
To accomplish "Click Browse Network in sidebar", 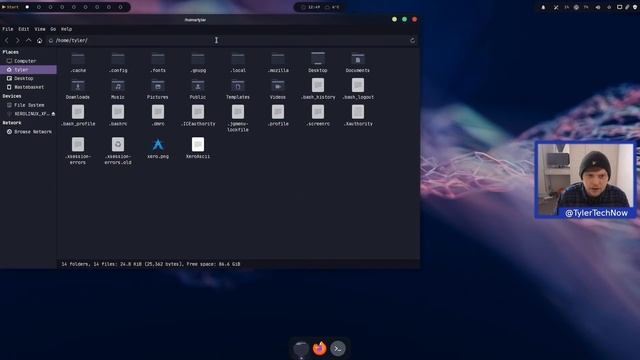I will (x=28, y=132).
